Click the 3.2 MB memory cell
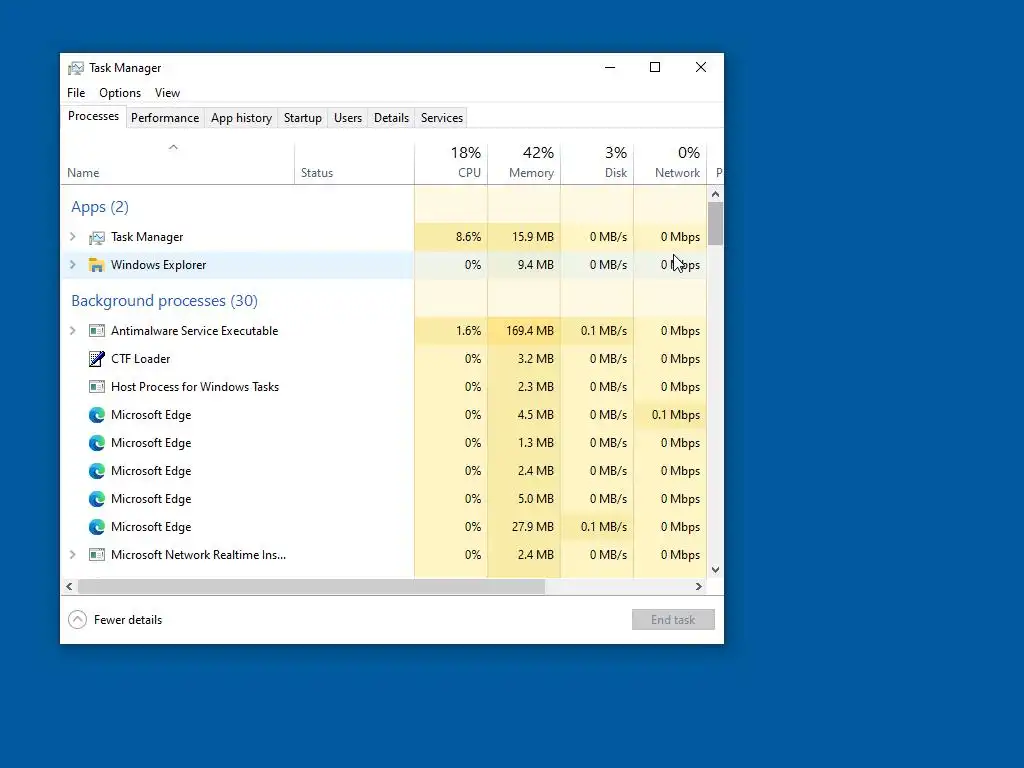 tap(524, 359)
